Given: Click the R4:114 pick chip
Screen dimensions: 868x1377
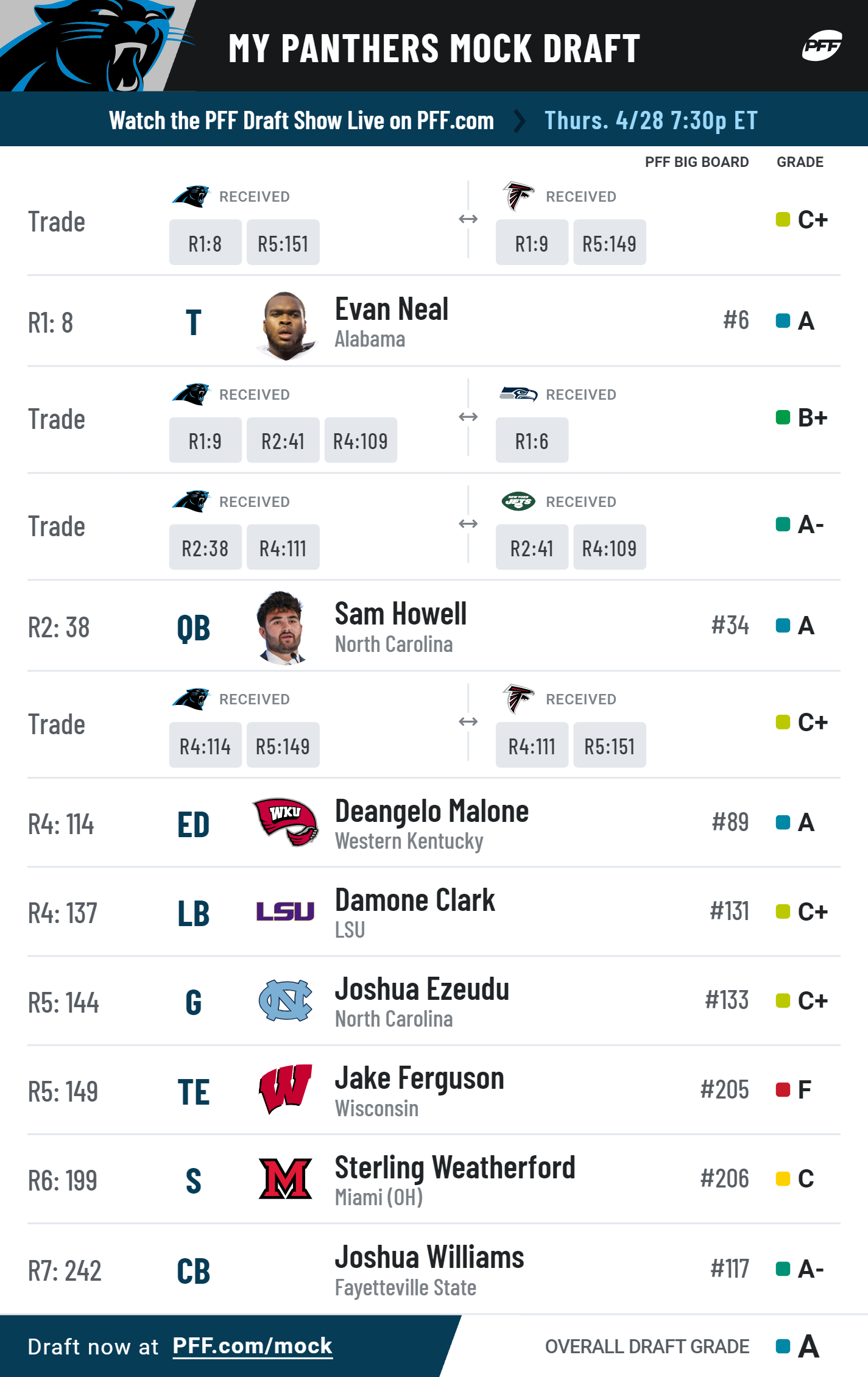Looking at the screenshot, I should point(205,746).
